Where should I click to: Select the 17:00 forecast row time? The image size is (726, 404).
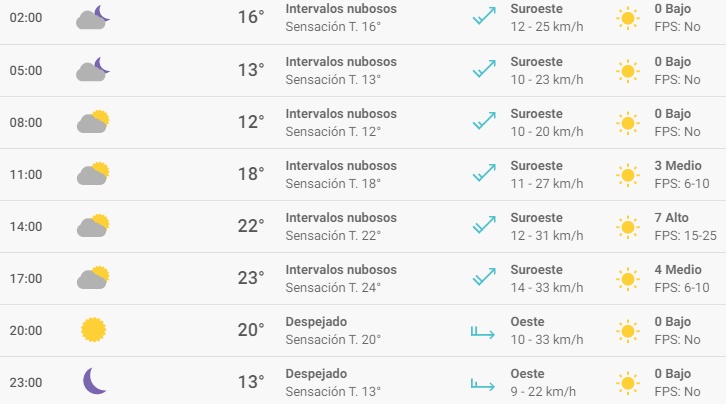(26, 279)
